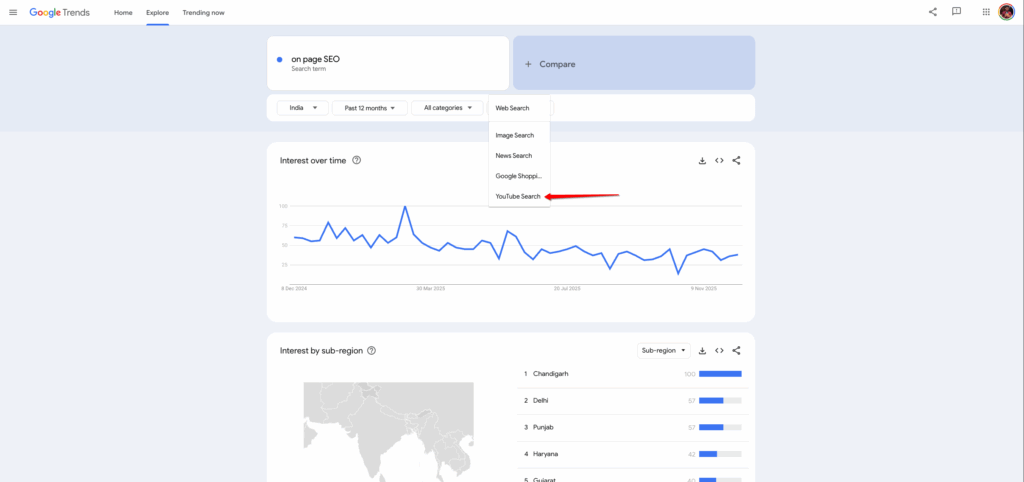The height and width of the screenshot is (482, 1024).
Task: Open the account profile avatar
Action: [1006, 12]
